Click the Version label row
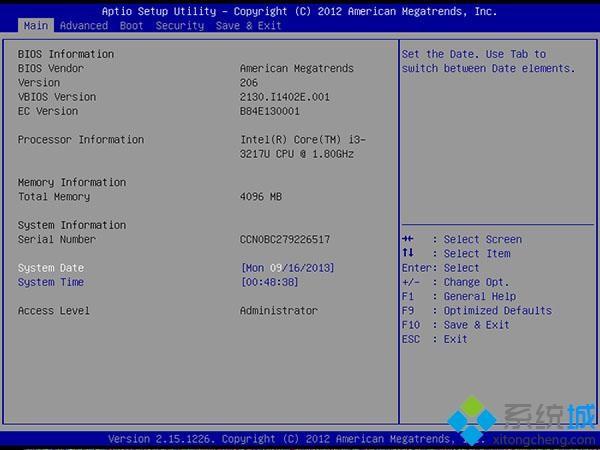 point(39,83)
